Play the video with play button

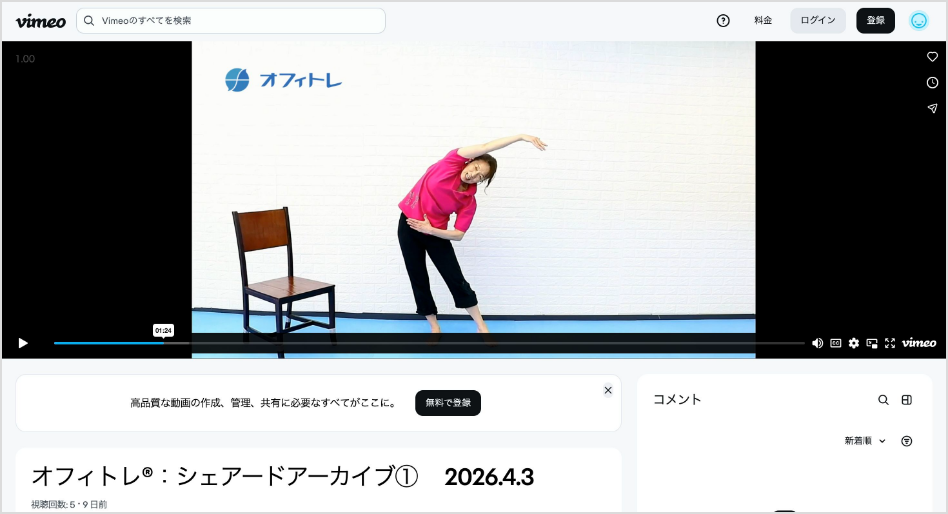tap(23, 343)
